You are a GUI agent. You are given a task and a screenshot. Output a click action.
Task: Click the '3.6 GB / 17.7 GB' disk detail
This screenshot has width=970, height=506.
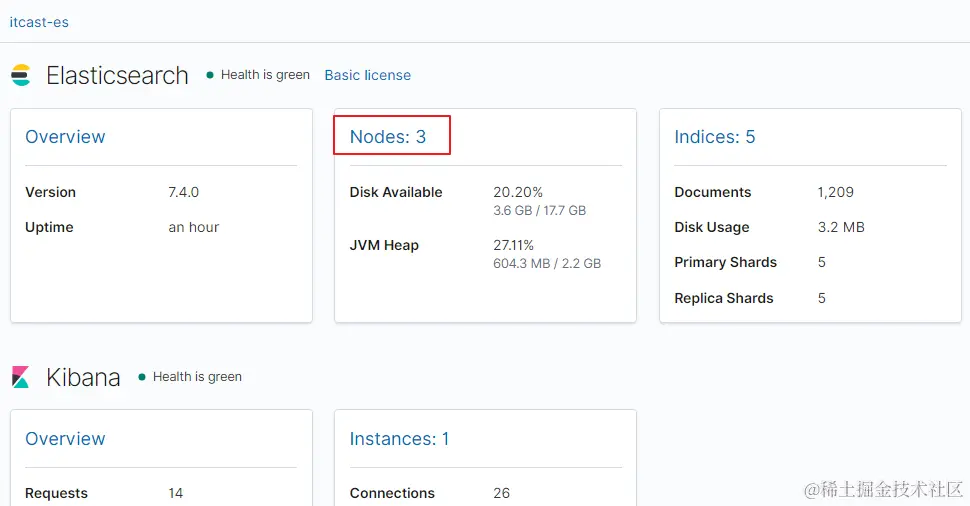[x=539, y=210]
